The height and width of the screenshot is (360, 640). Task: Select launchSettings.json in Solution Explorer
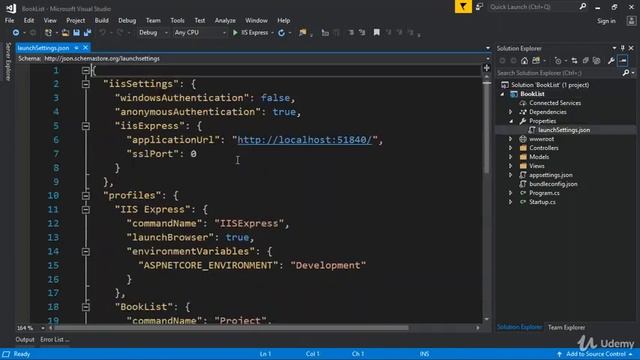point(564,130)
